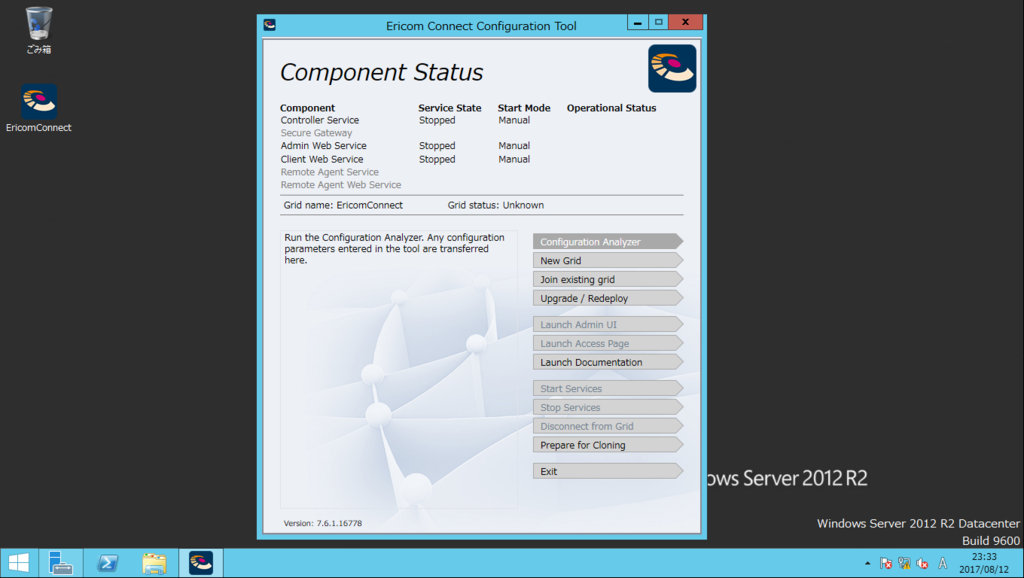Open File Explorer from the taskbar
The height and width of the screenshot is (578, 1024).
[155, 563]
